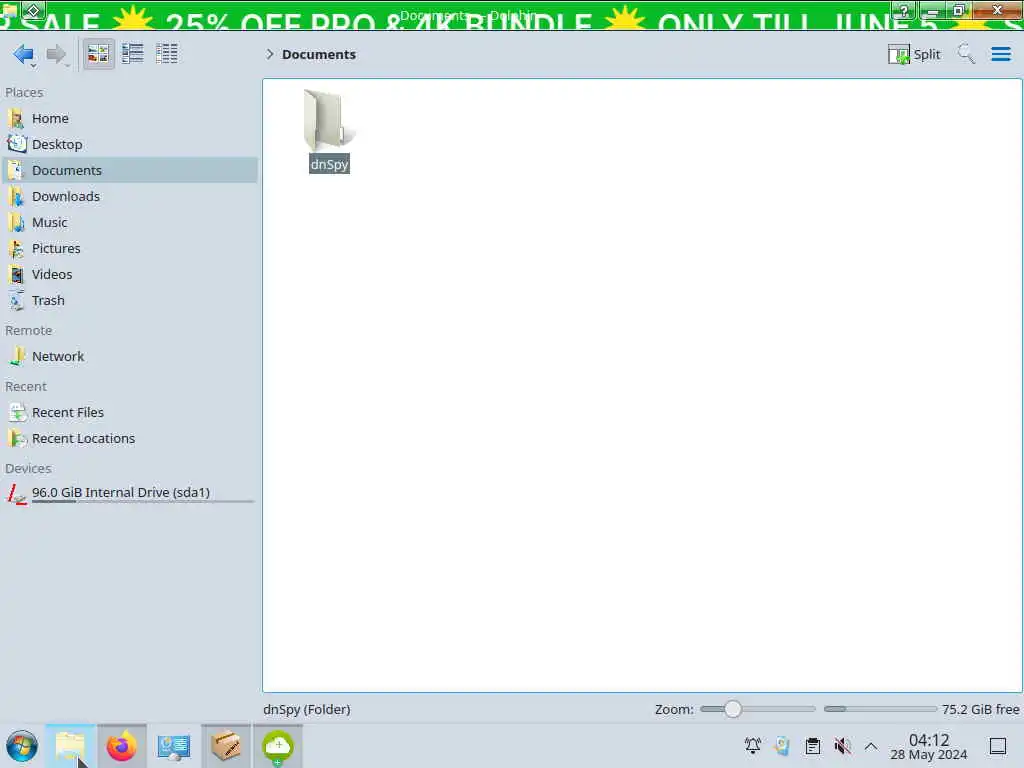This screenshot has width=1024, height=768.
Task: Go back with the blue arrow
Action: 24,54
